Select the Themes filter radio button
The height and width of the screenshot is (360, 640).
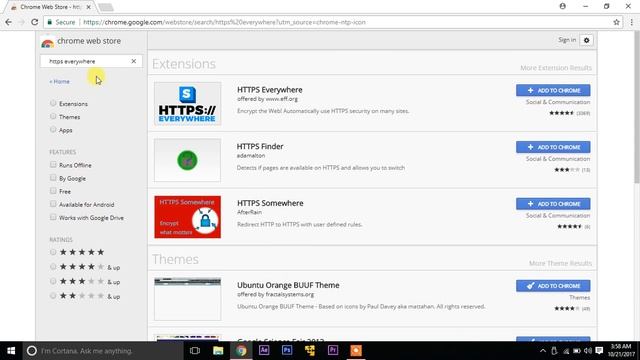pyautogui.click(x=53, y=116)
